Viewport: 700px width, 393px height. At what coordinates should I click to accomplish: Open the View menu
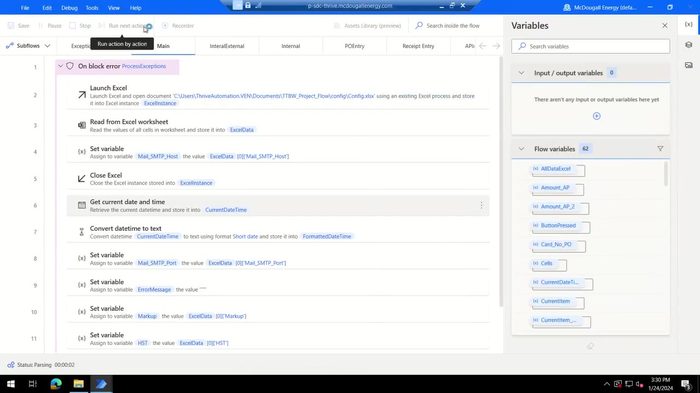114,8
